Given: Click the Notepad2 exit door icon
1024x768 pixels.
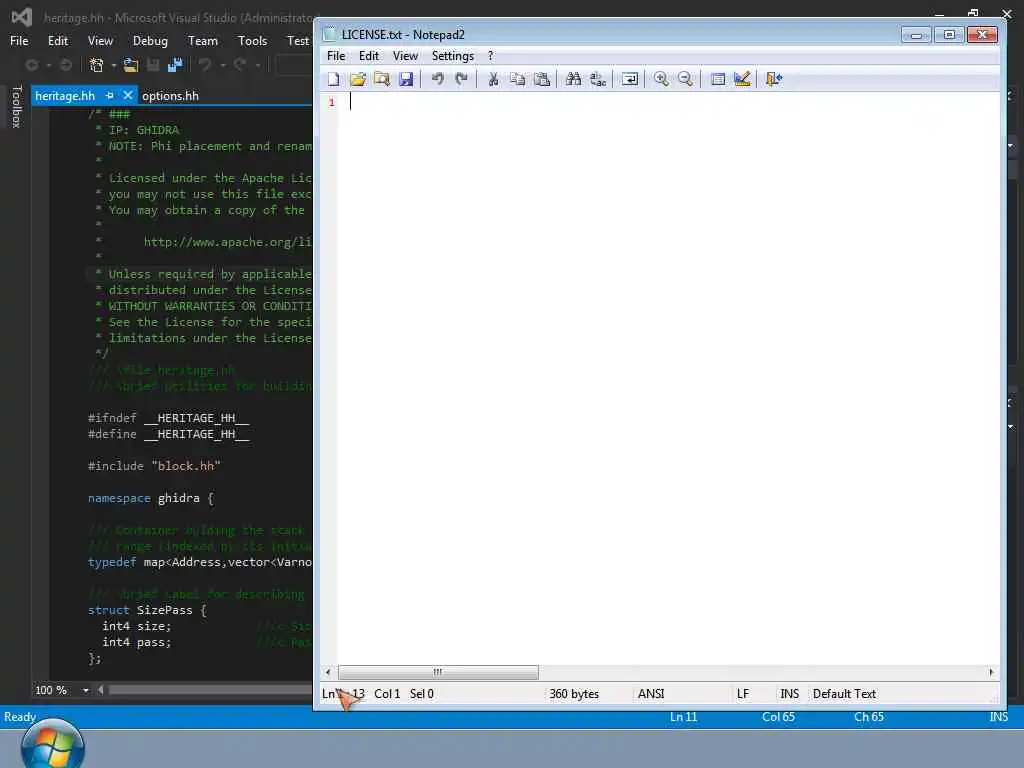Looking at the screenshot, I should (x=773, y=79).
